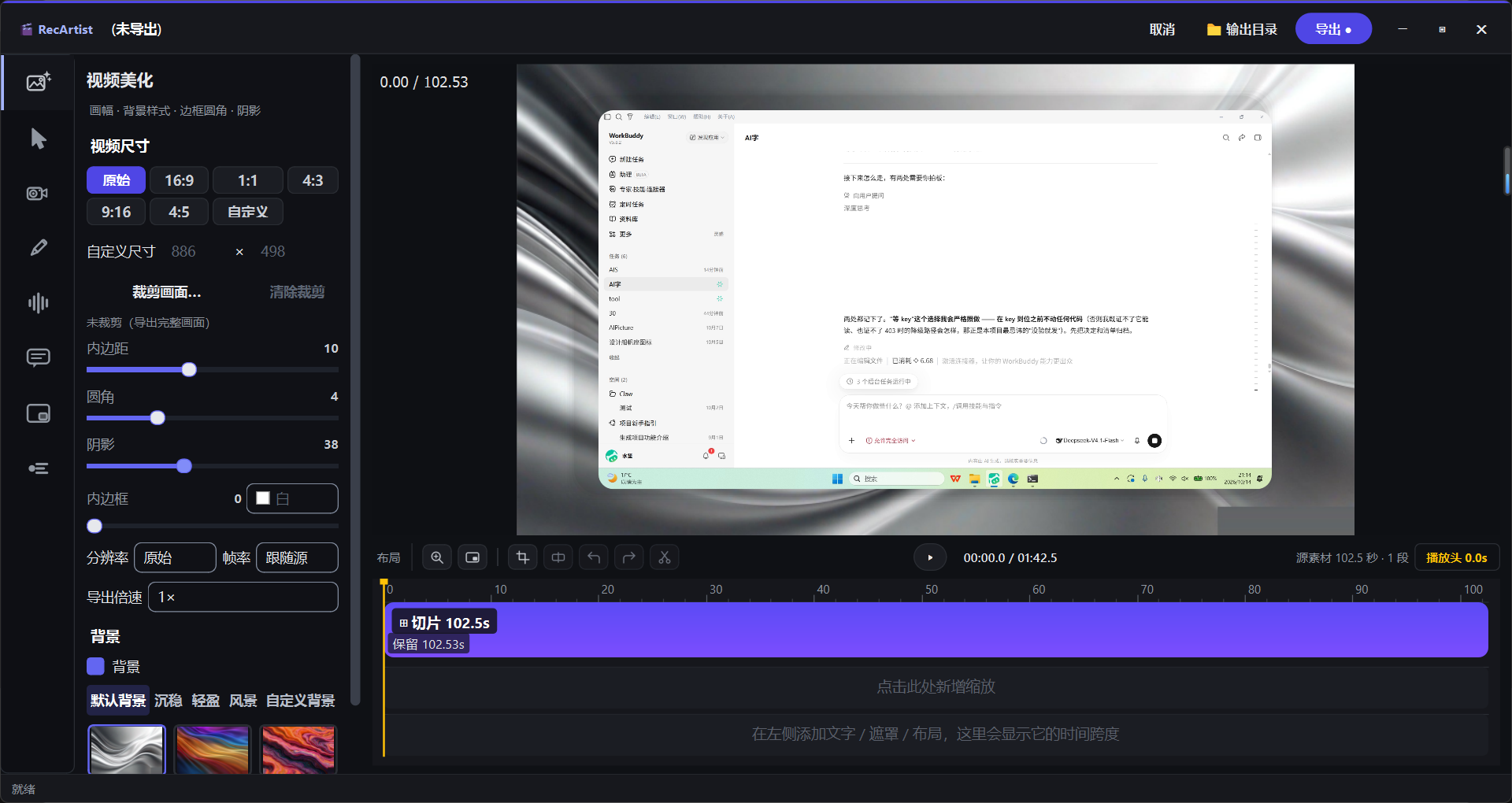Viewport: 1512px width, 803px height.
Task: Adjust the corner radius slider handle
Action: [157, 418]
